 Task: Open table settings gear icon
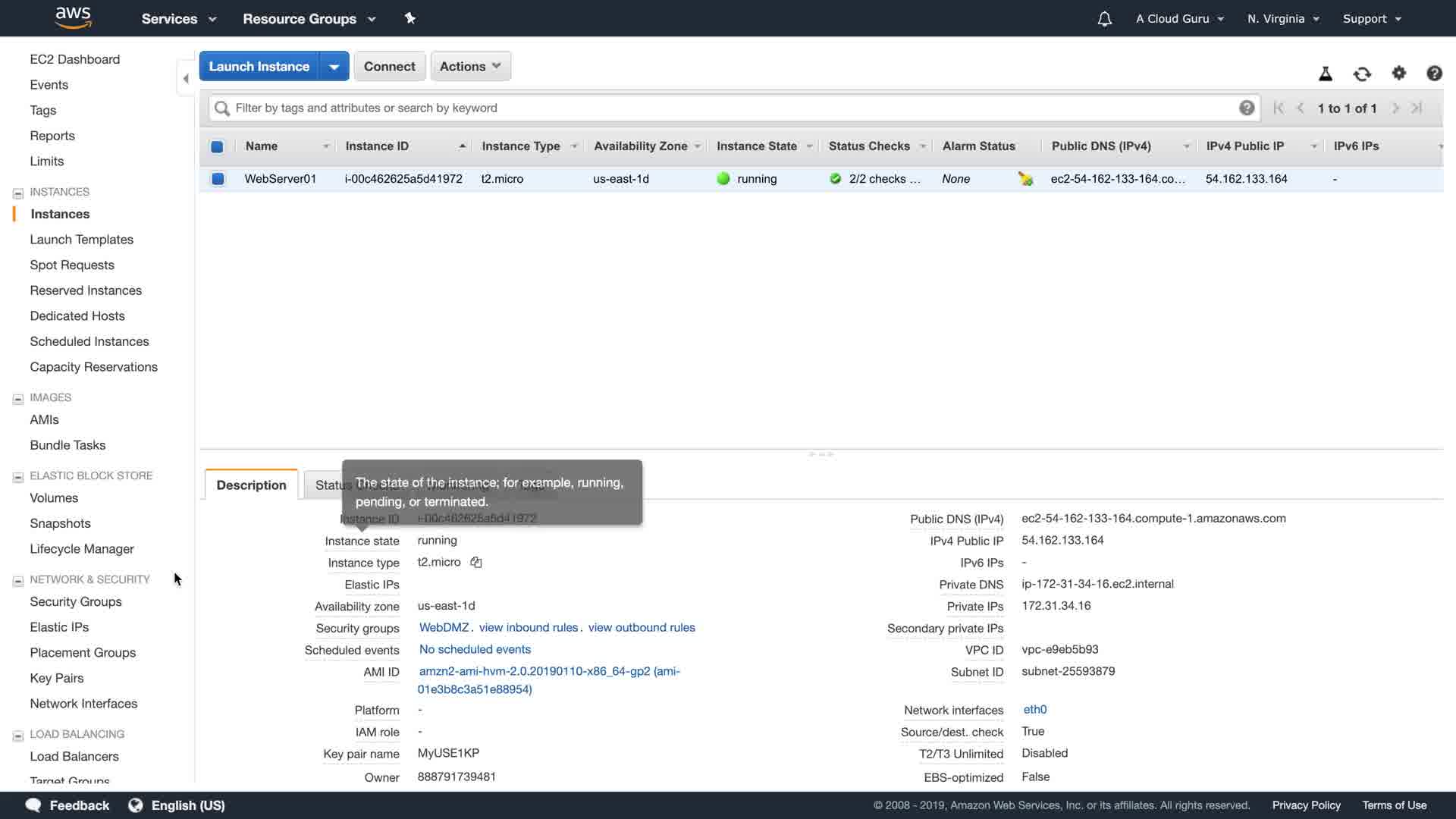click(1398, 73)
